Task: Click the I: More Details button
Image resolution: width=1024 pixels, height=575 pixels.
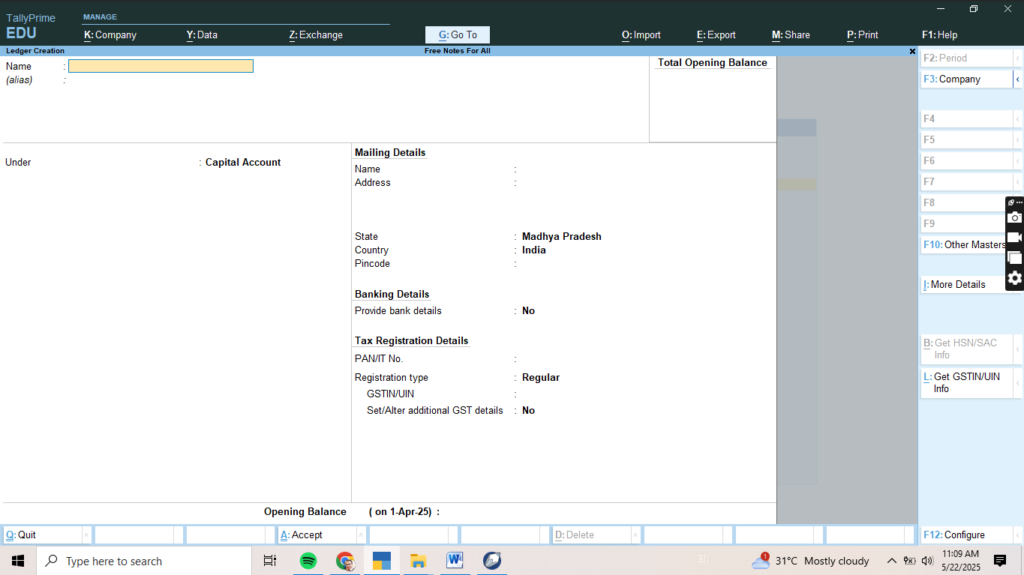Action: (x=963, y=284)
